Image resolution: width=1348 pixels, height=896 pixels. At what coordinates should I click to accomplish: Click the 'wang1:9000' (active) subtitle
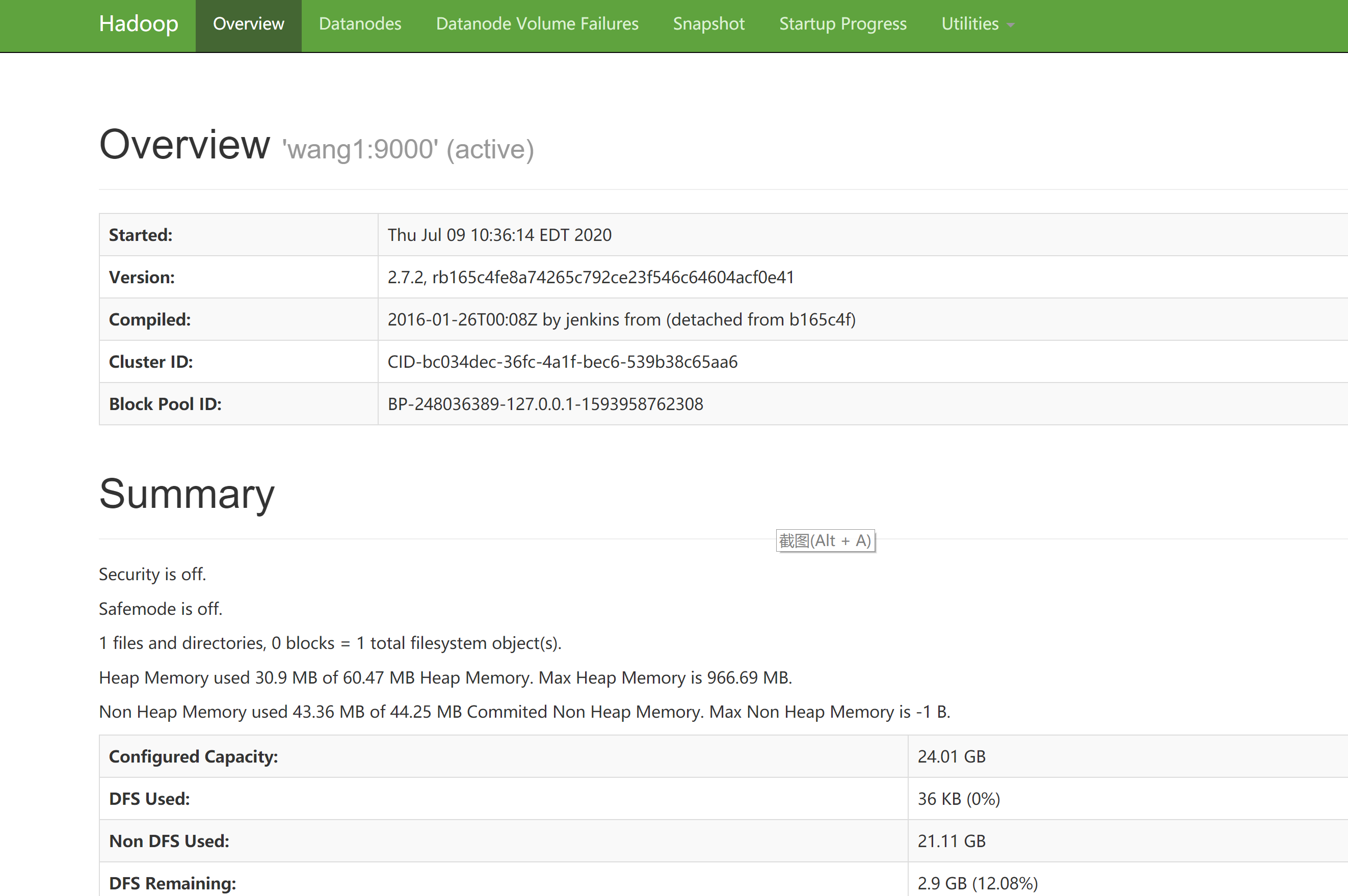pyautogui.click(x=408, y=150)
